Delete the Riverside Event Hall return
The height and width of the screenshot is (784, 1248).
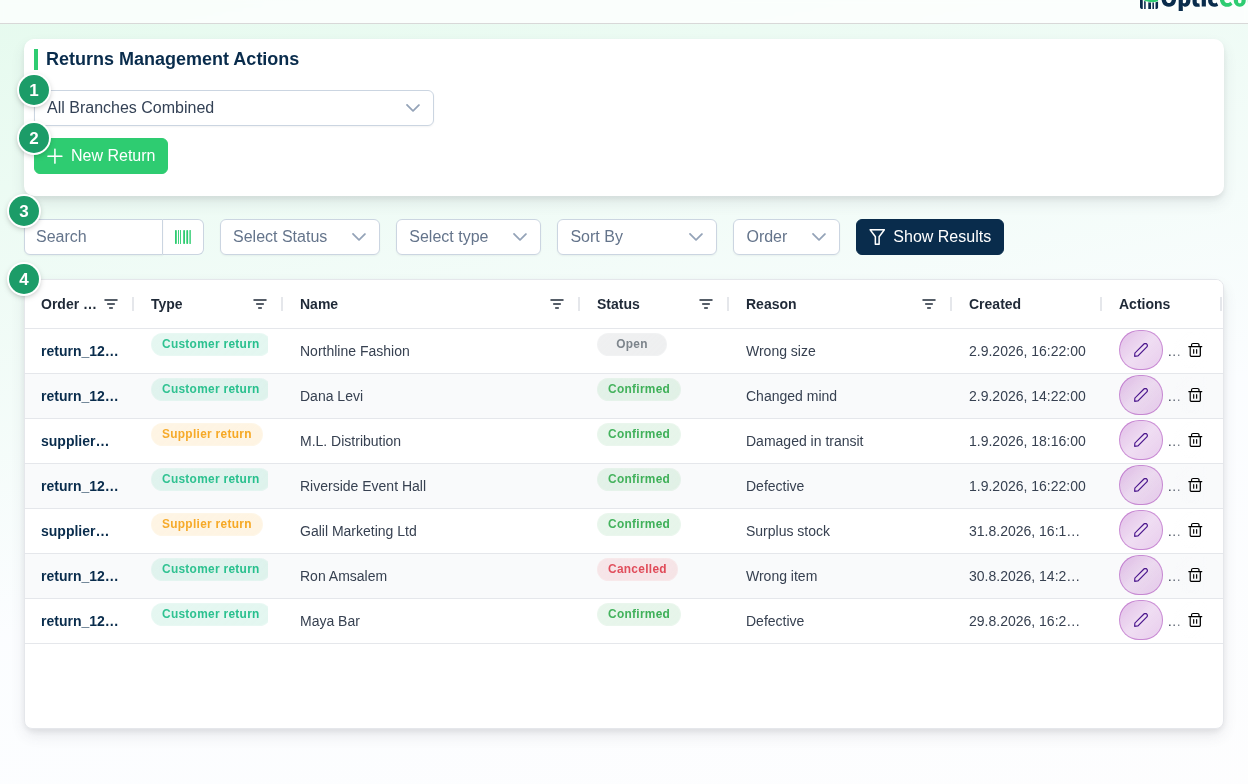1195,485
